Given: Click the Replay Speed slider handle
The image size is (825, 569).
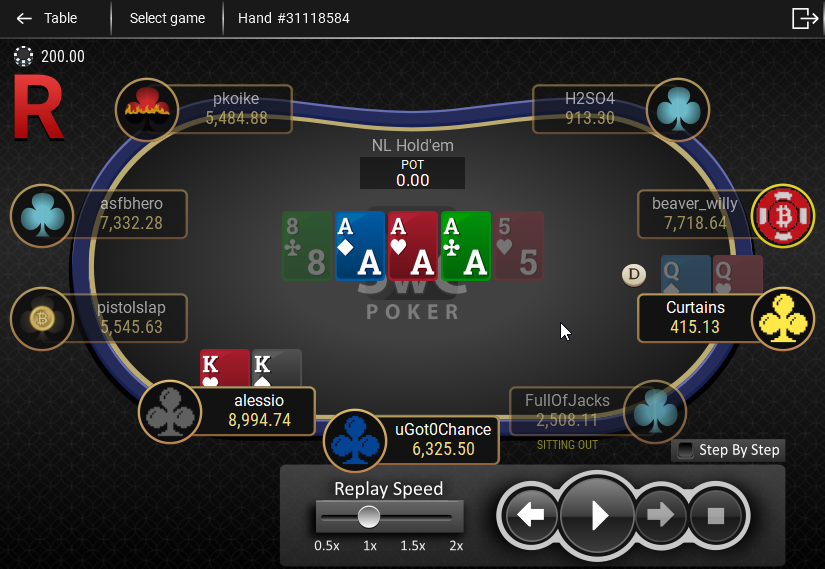Looking at the screenshot, I should (369, 516).
